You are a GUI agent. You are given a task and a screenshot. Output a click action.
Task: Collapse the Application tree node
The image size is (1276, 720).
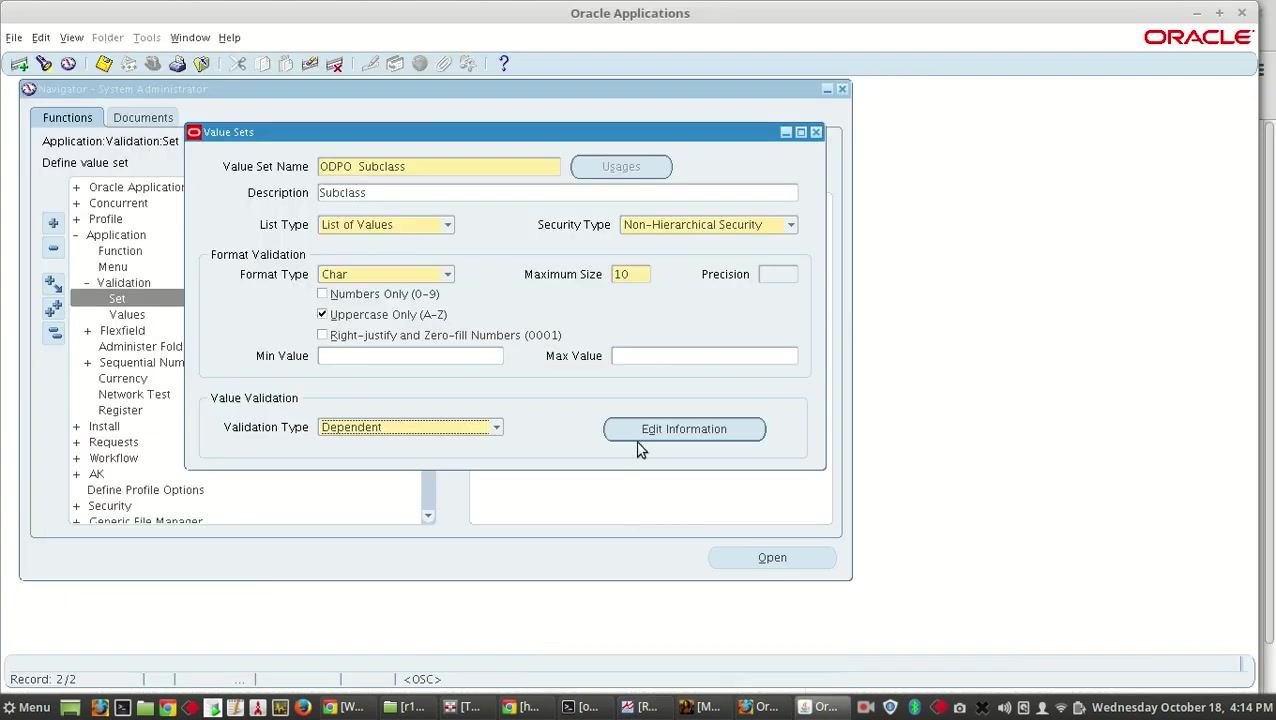tap(76, 235)
